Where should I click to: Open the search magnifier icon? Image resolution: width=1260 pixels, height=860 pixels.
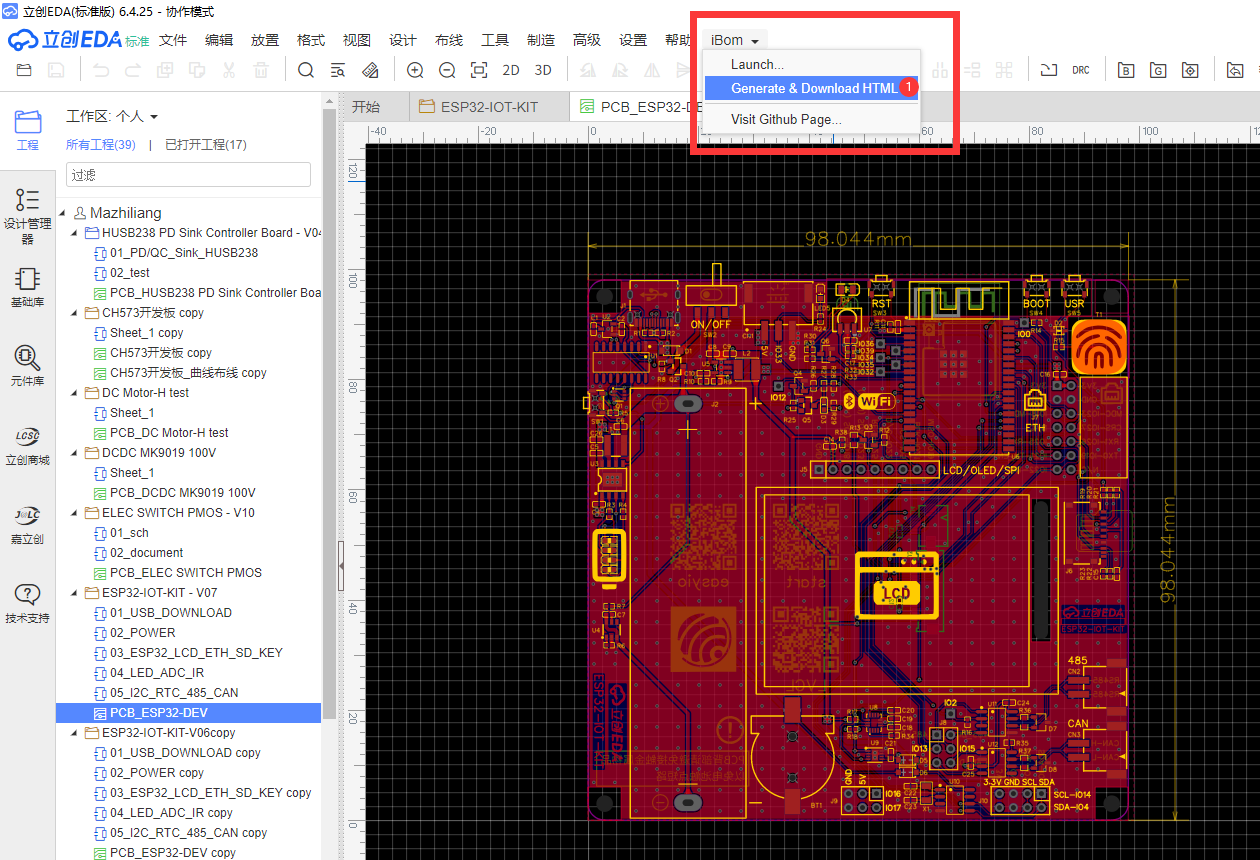(306, 70)
